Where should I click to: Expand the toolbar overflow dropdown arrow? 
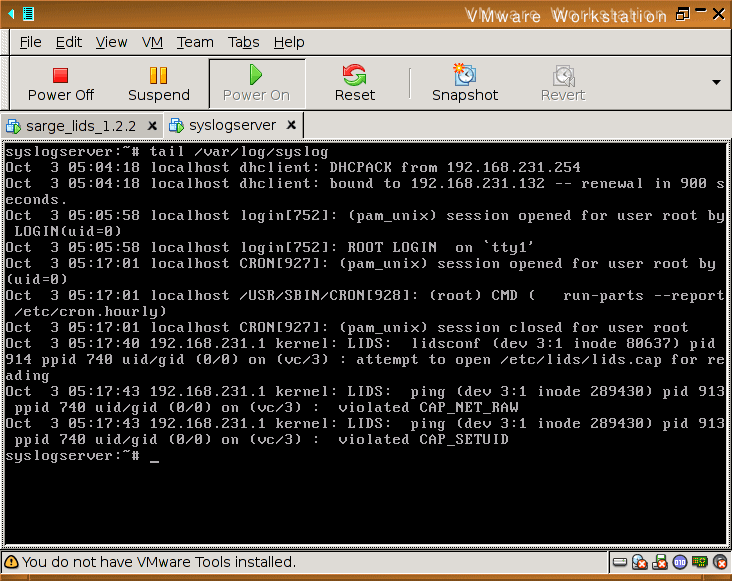716,83
